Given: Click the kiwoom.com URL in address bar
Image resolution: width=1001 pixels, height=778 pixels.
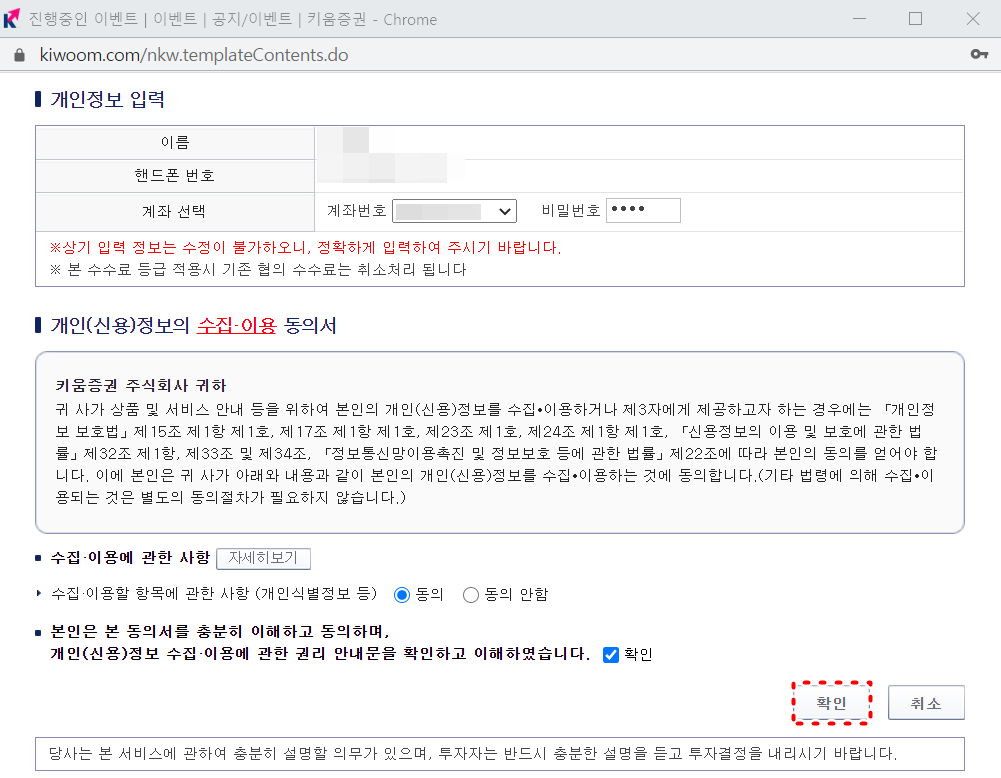Looking at the screenshot, I should tap(193, 55).
